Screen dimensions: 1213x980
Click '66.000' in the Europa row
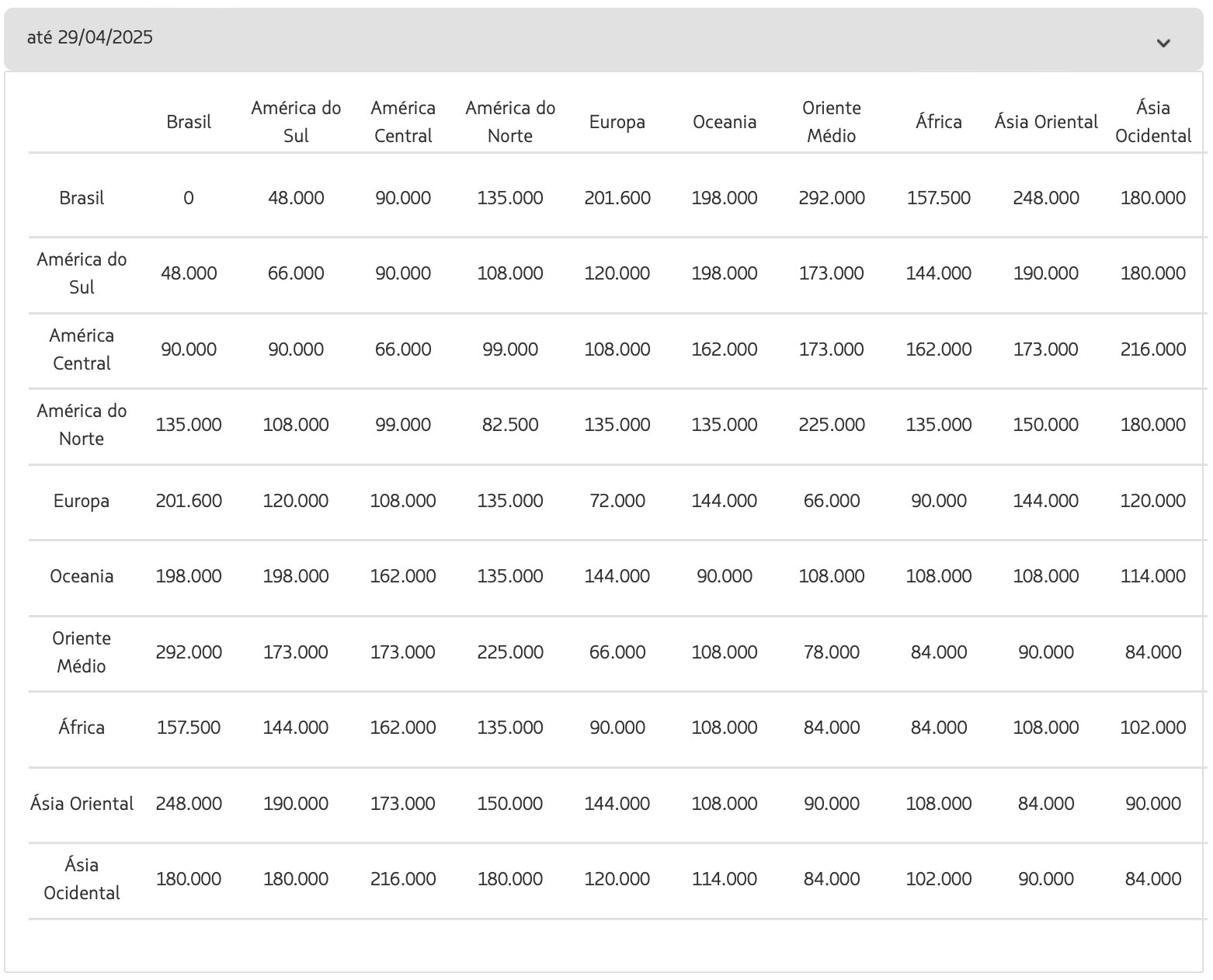pyautogui.click(x=832, y=501)
